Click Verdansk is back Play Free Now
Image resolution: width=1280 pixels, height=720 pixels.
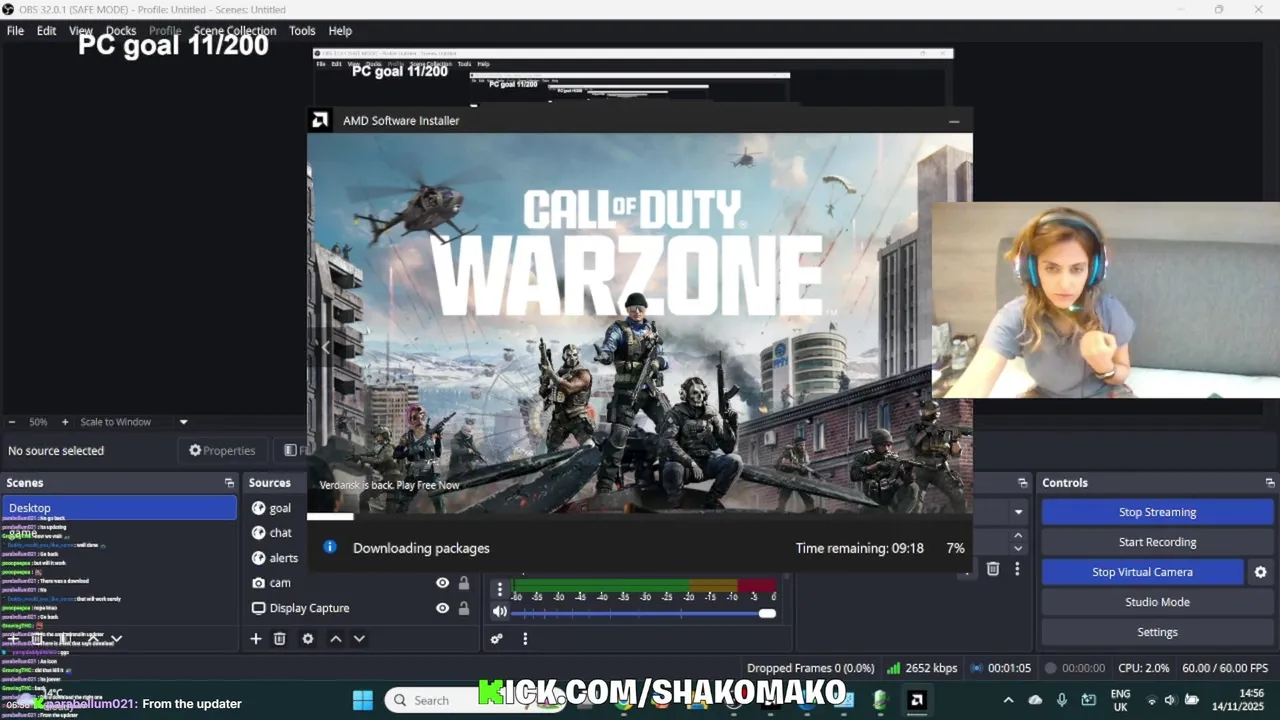[389, 485]
